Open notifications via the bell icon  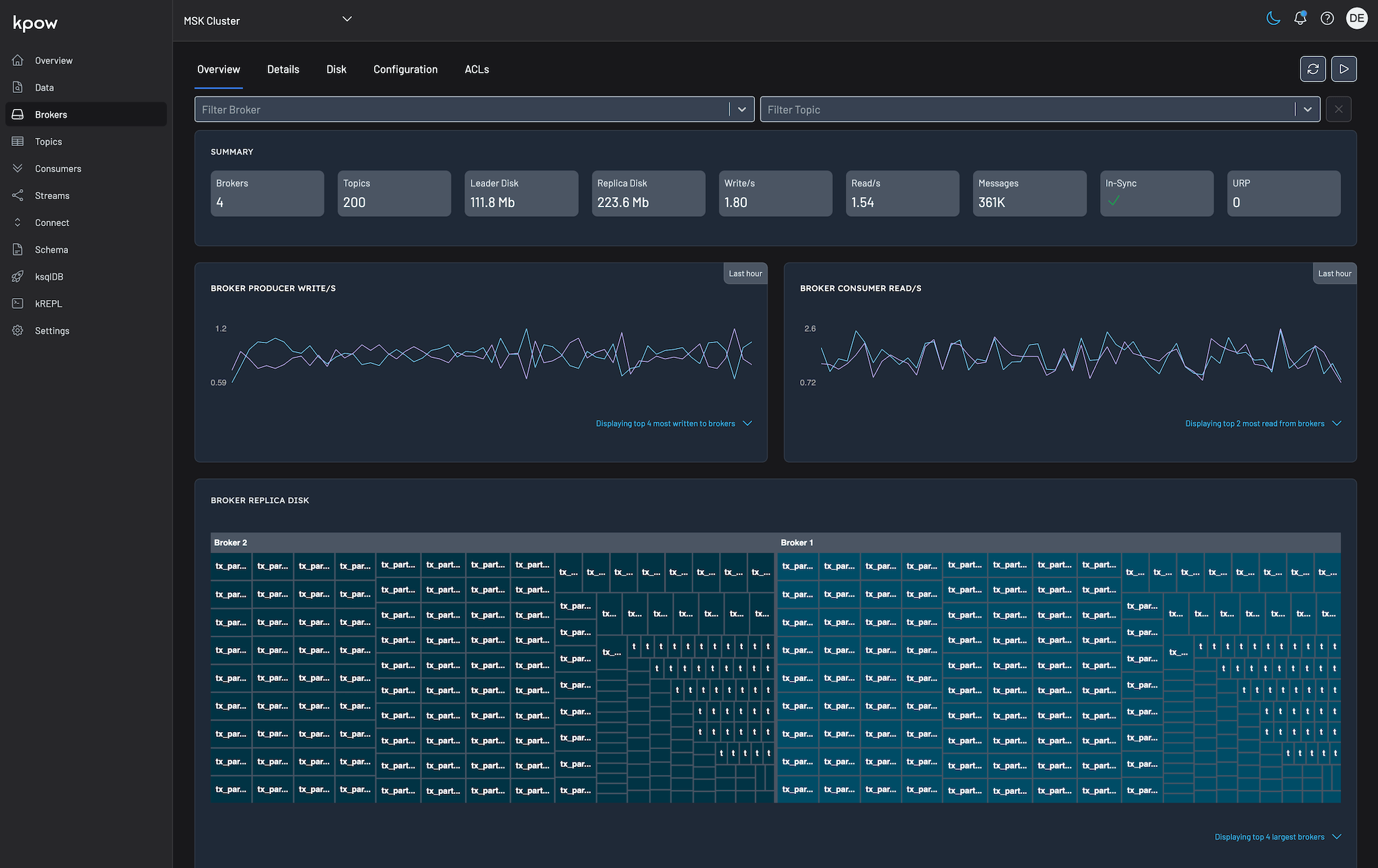click(x=1299, y=18)
